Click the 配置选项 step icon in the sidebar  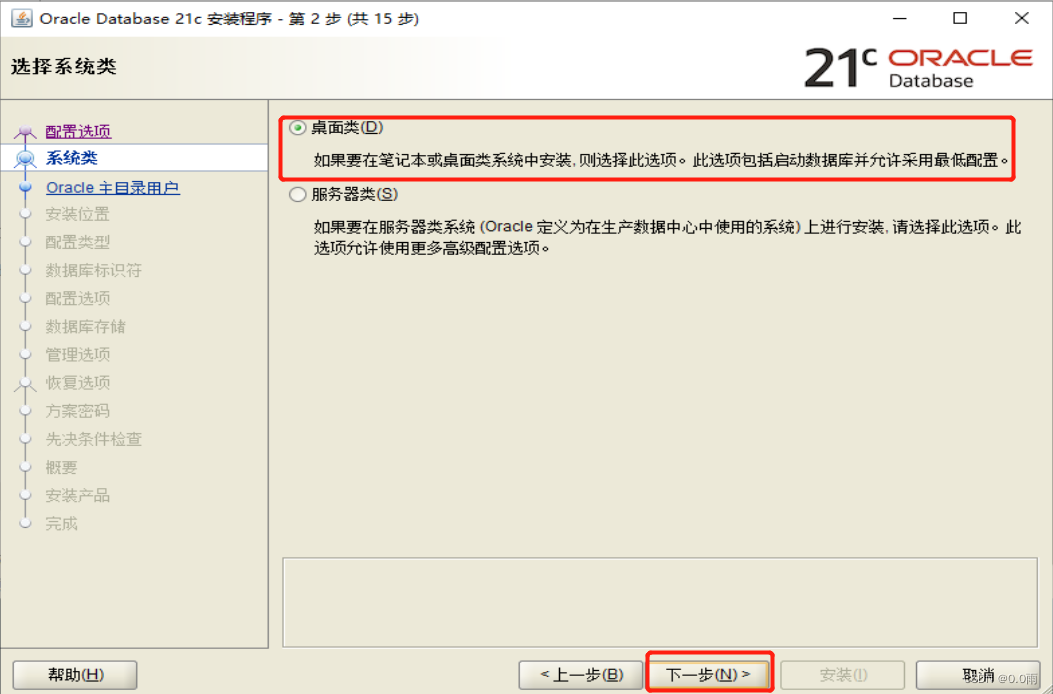point(26,129)
